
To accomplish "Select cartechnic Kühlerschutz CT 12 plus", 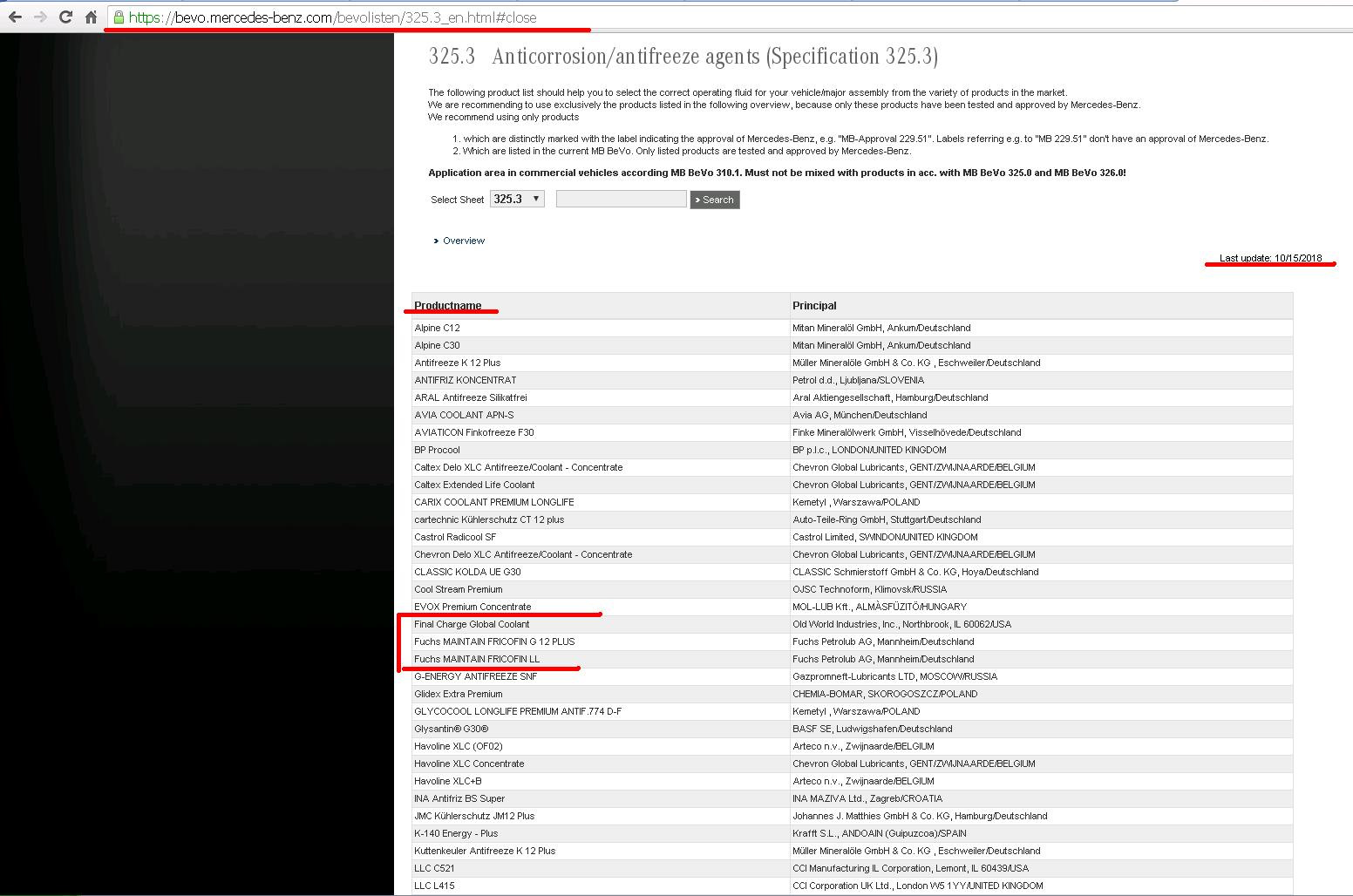I will pyautogui.click(x=489, y=519).
